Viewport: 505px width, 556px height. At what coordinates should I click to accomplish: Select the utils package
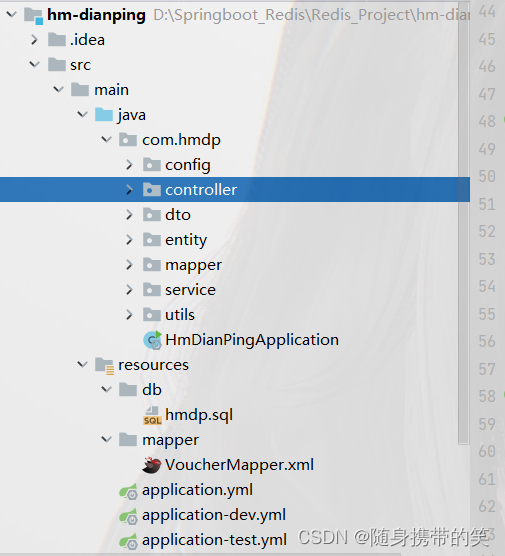[x=180, y=315]
